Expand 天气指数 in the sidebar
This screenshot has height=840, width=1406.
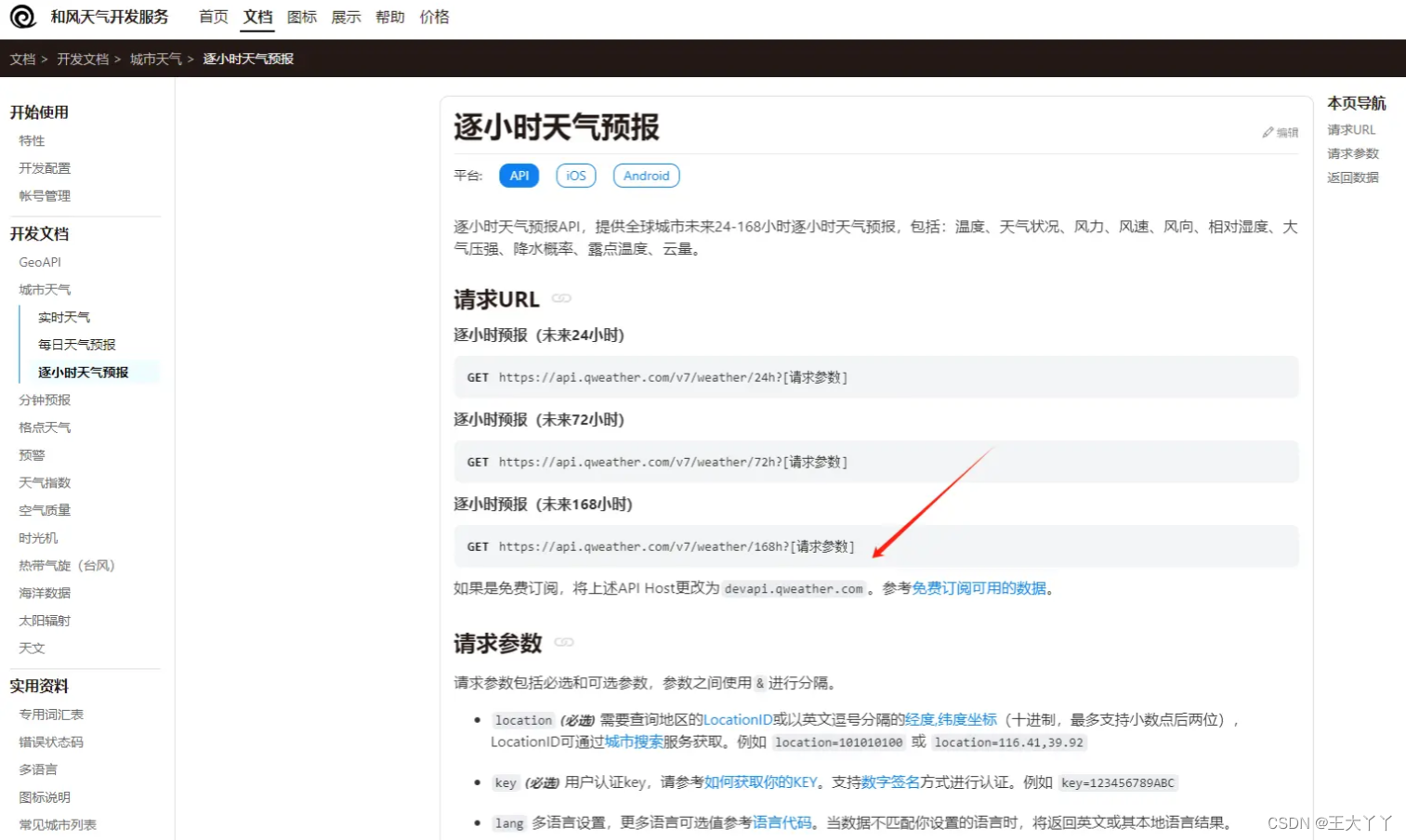45,482
